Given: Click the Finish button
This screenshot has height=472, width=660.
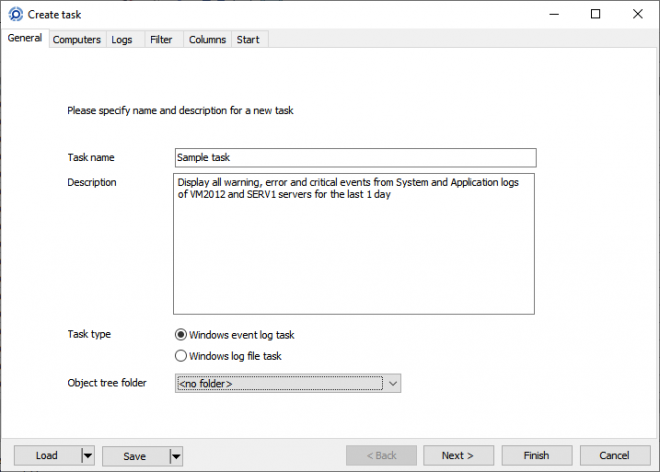Looking at the screenshot, I should pyautogui.click(x=537, y=456).
